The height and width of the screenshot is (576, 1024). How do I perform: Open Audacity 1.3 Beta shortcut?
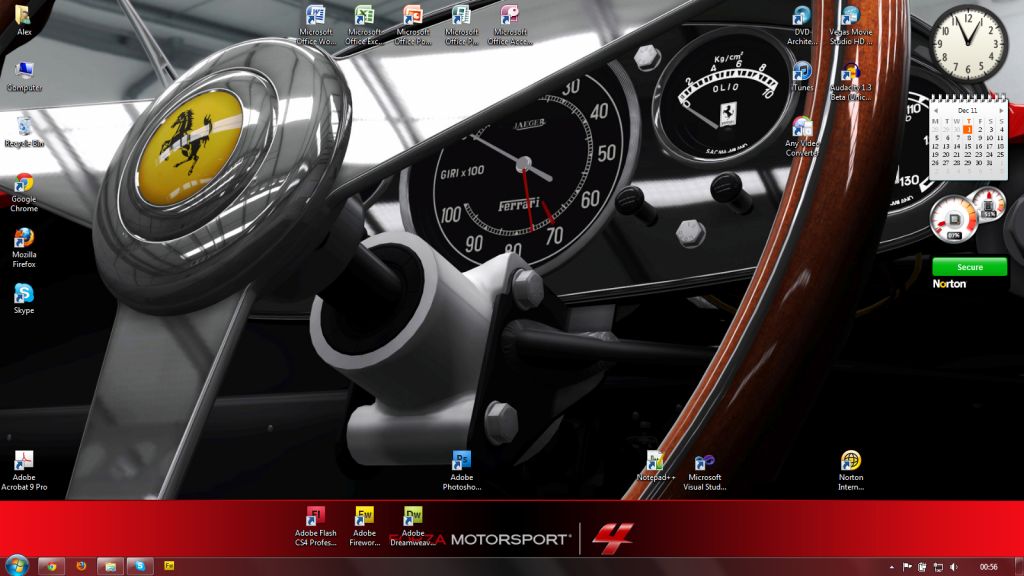pyautogui.click(x=850, y=81)
